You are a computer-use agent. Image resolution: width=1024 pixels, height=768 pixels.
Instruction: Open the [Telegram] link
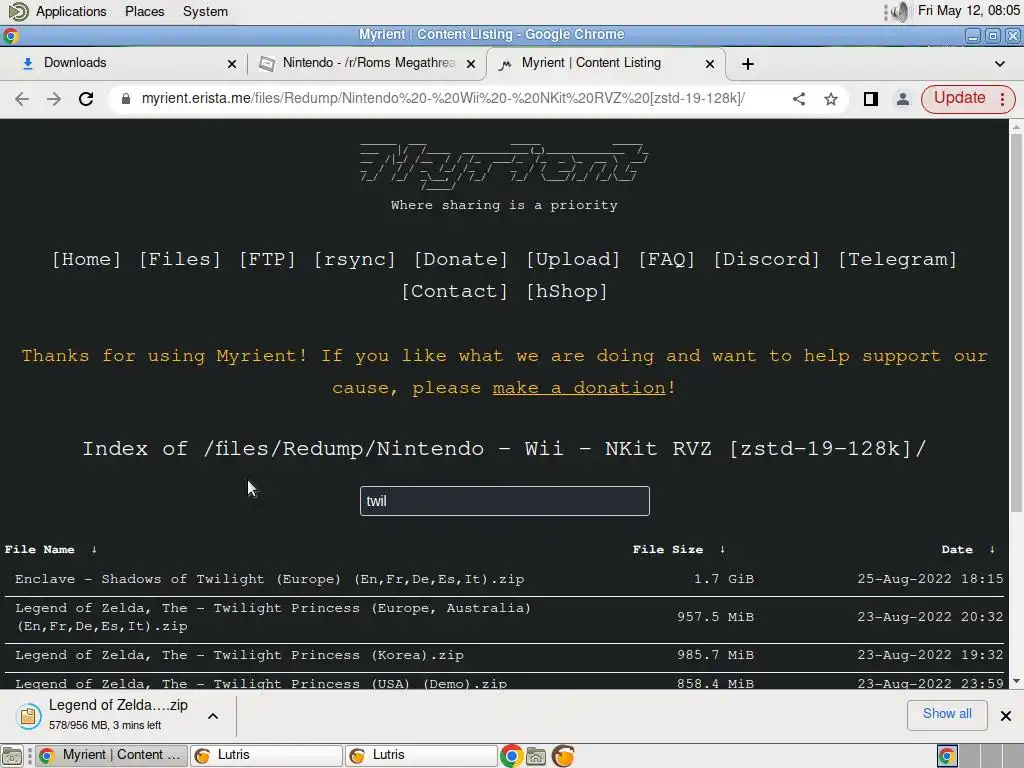tap(897, 259)
